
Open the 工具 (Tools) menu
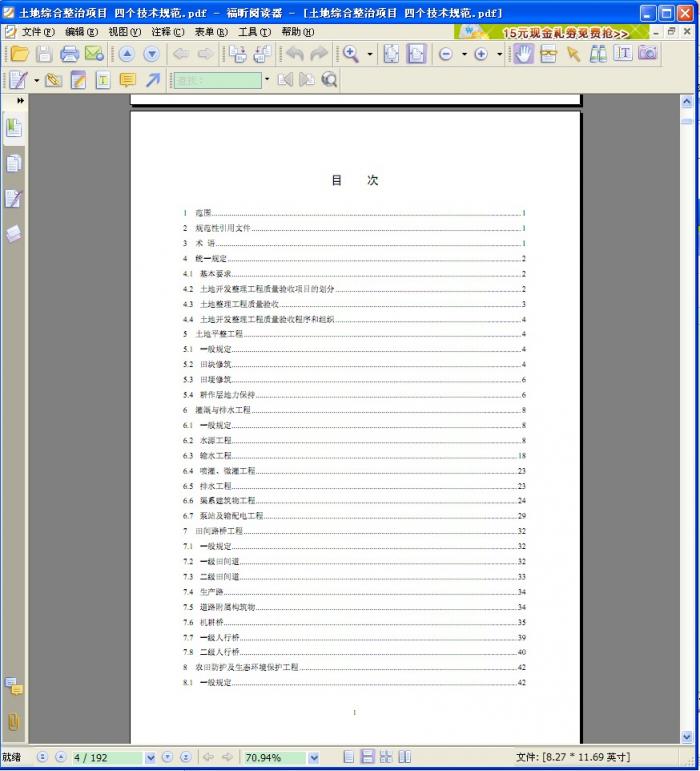pos(253,32)
